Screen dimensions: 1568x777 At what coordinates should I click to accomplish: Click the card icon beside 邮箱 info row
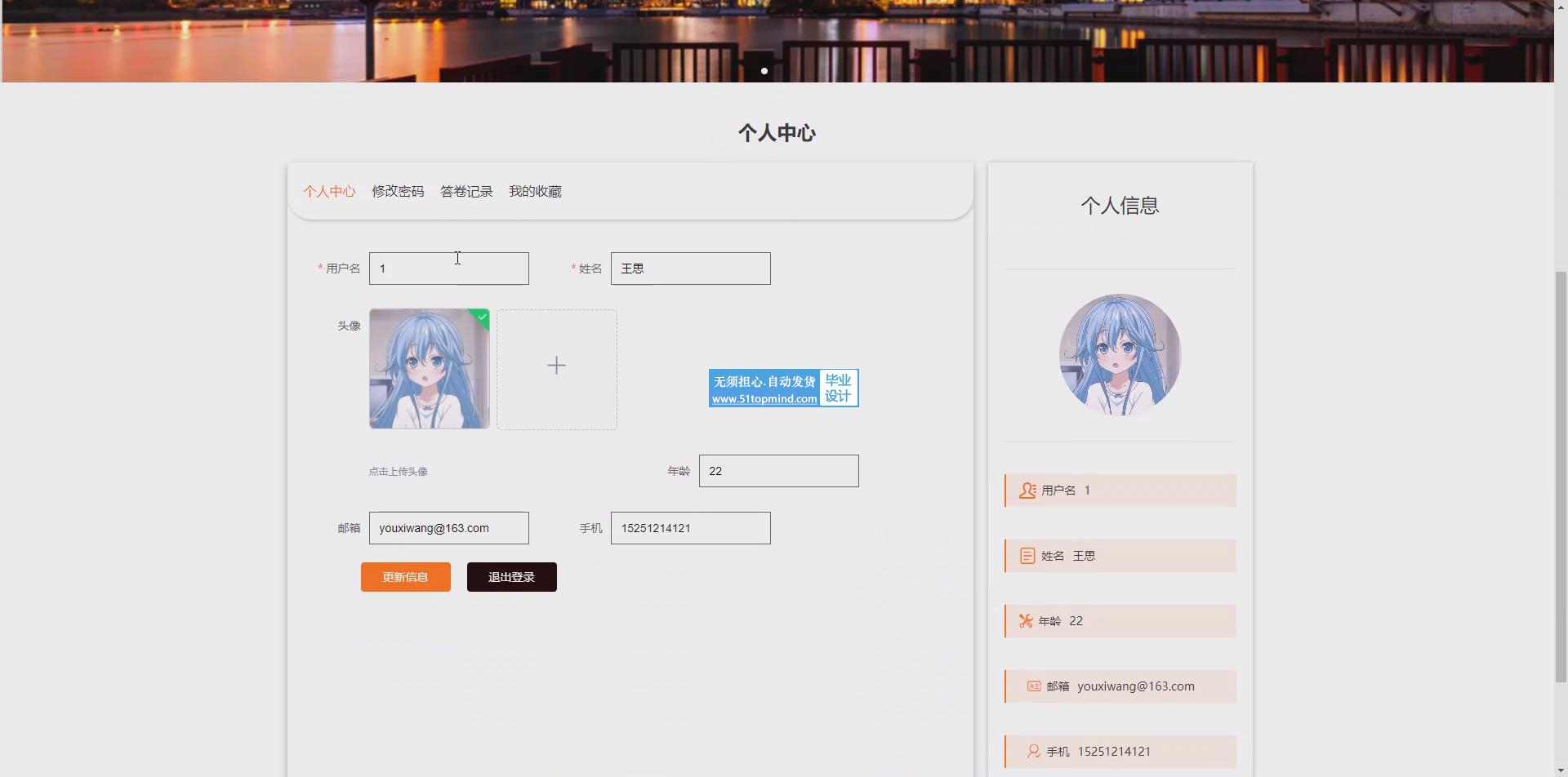tap(1034, 686)
